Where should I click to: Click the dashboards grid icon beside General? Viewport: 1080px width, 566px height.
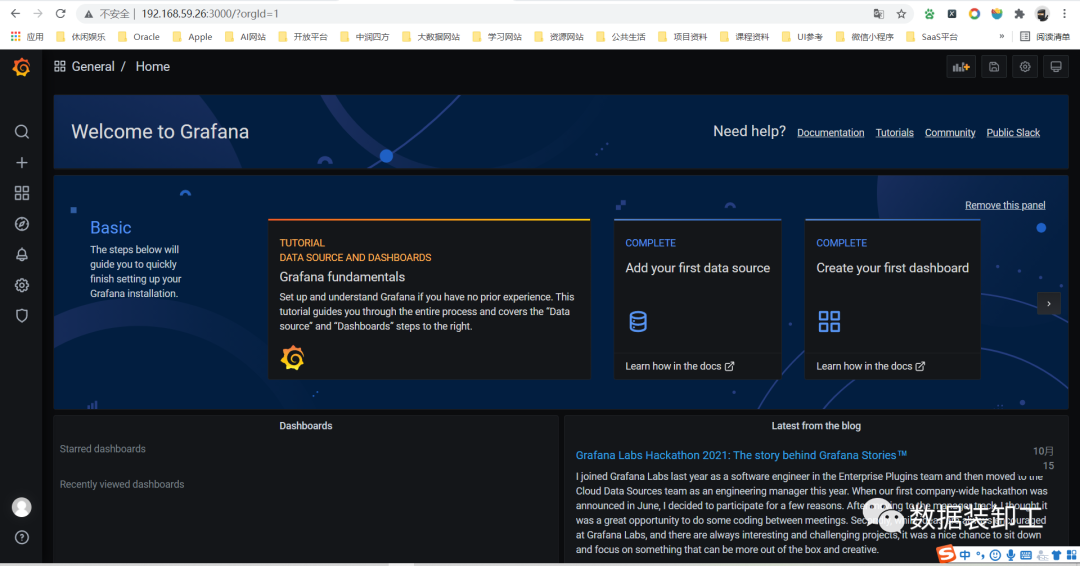(60, 66)
